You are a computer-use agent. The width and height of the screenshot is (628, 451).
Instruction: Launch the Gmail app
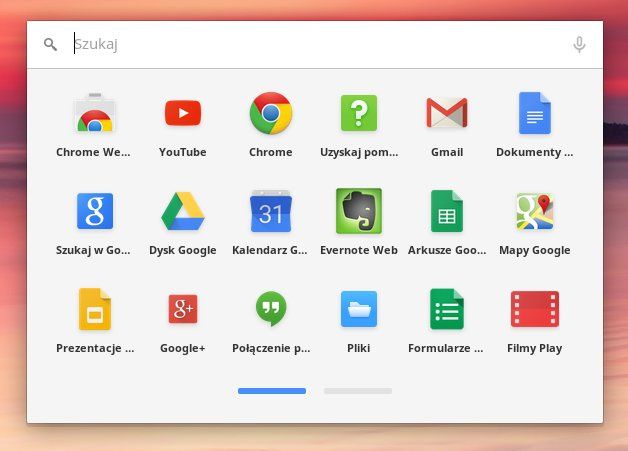(x=447, y=113)
